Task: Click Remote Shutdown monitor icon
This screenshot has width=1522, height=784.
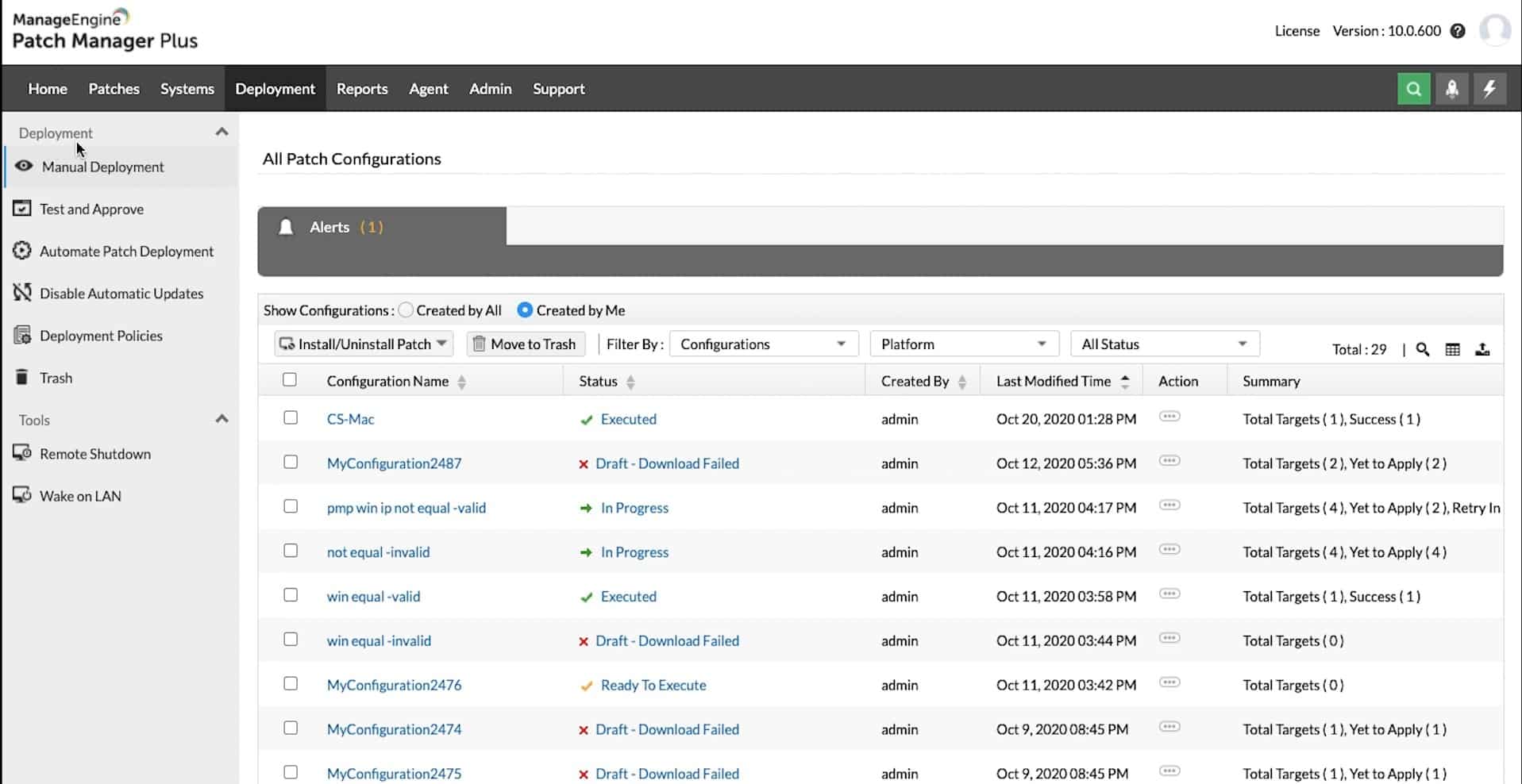Action: (x=22, y=453)
